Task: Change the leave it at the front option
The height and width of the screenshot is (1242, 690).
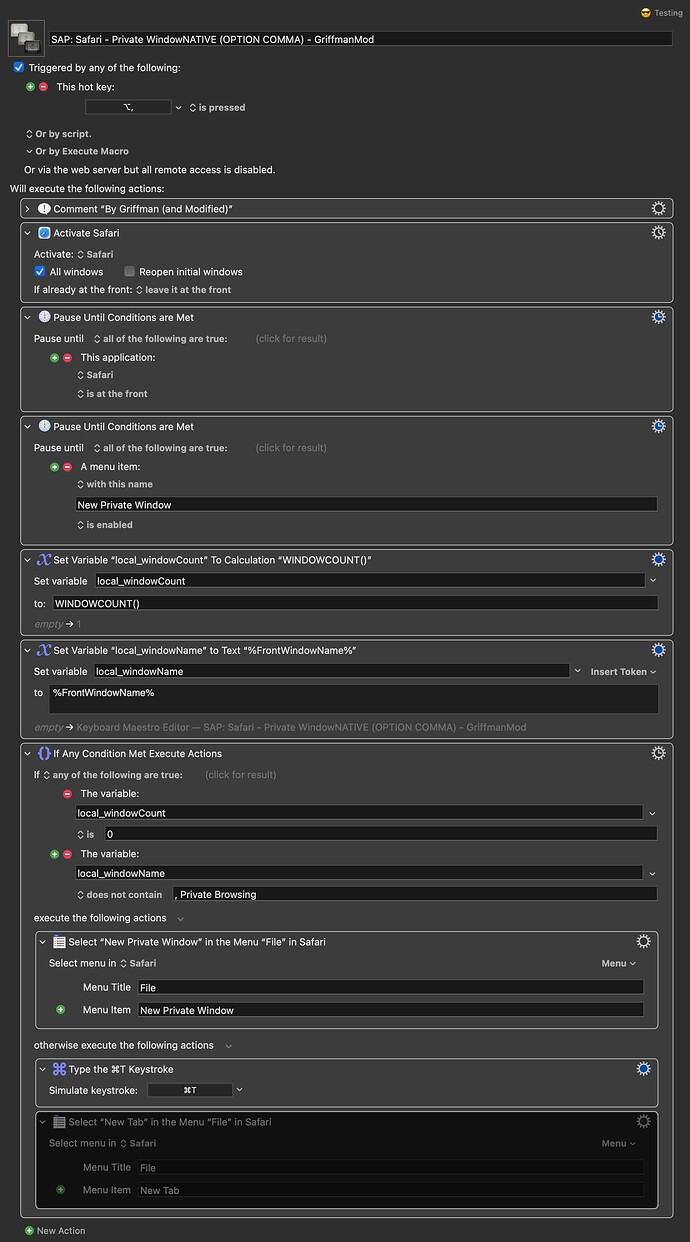Action: coord(183,290)
